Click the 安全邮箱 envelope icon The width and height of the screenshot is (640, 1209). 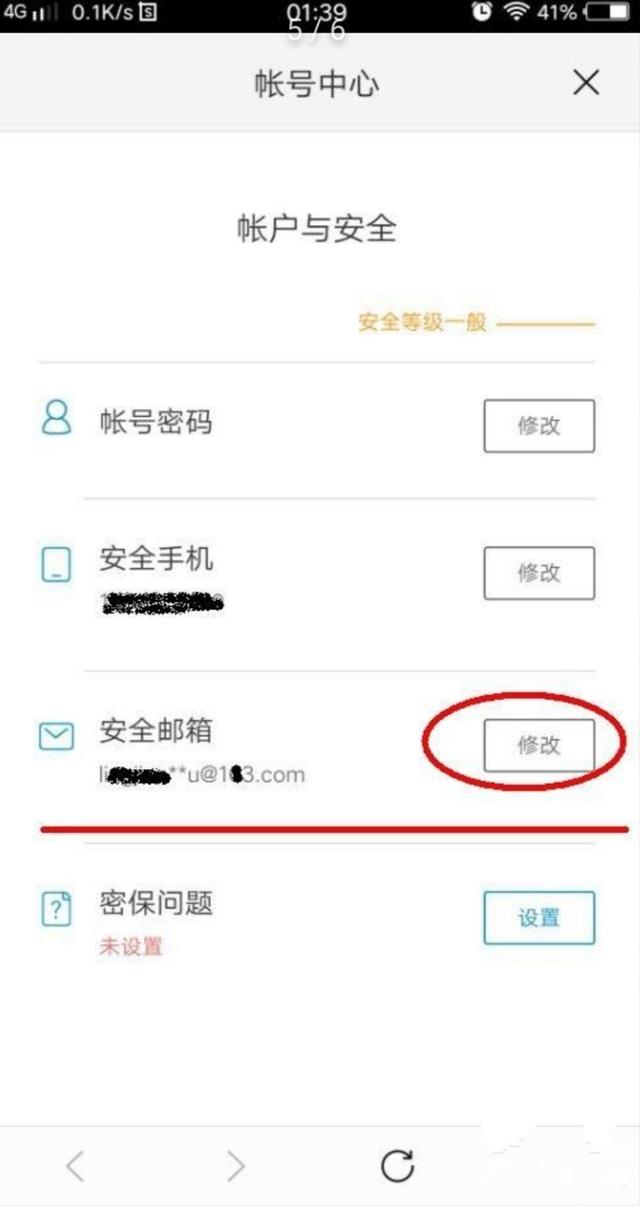57,737
